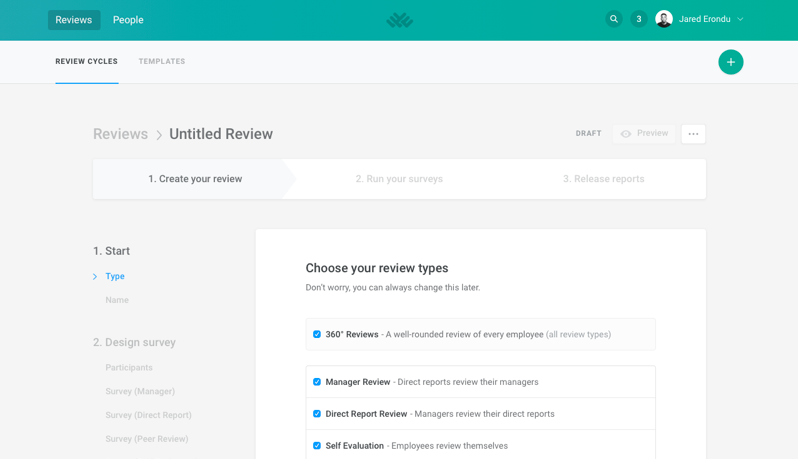This screenshot has width=798, height=459.
Task: Open Survey (Peer Review) in sidebar
Action: tap(147, 439)
